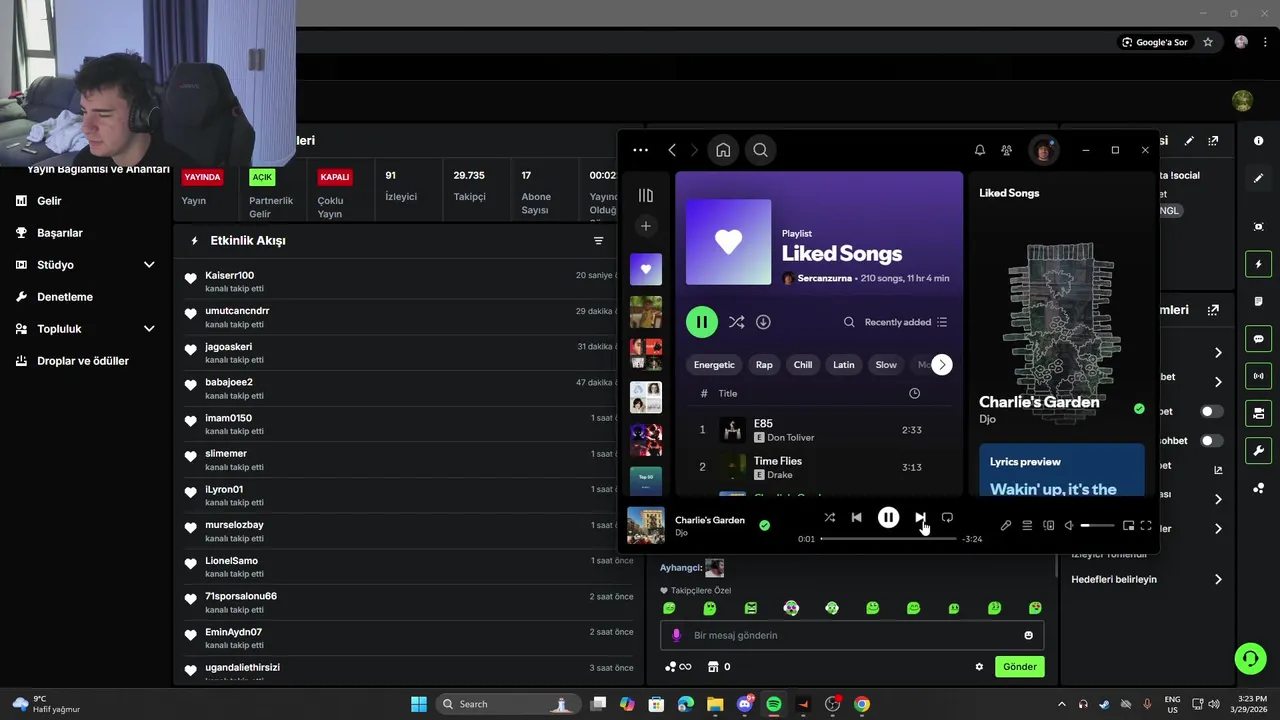Select the Latin filter chip
The height and width of the screenshot is (720, 1280).
pyautogui.click(x=844, y=365)
